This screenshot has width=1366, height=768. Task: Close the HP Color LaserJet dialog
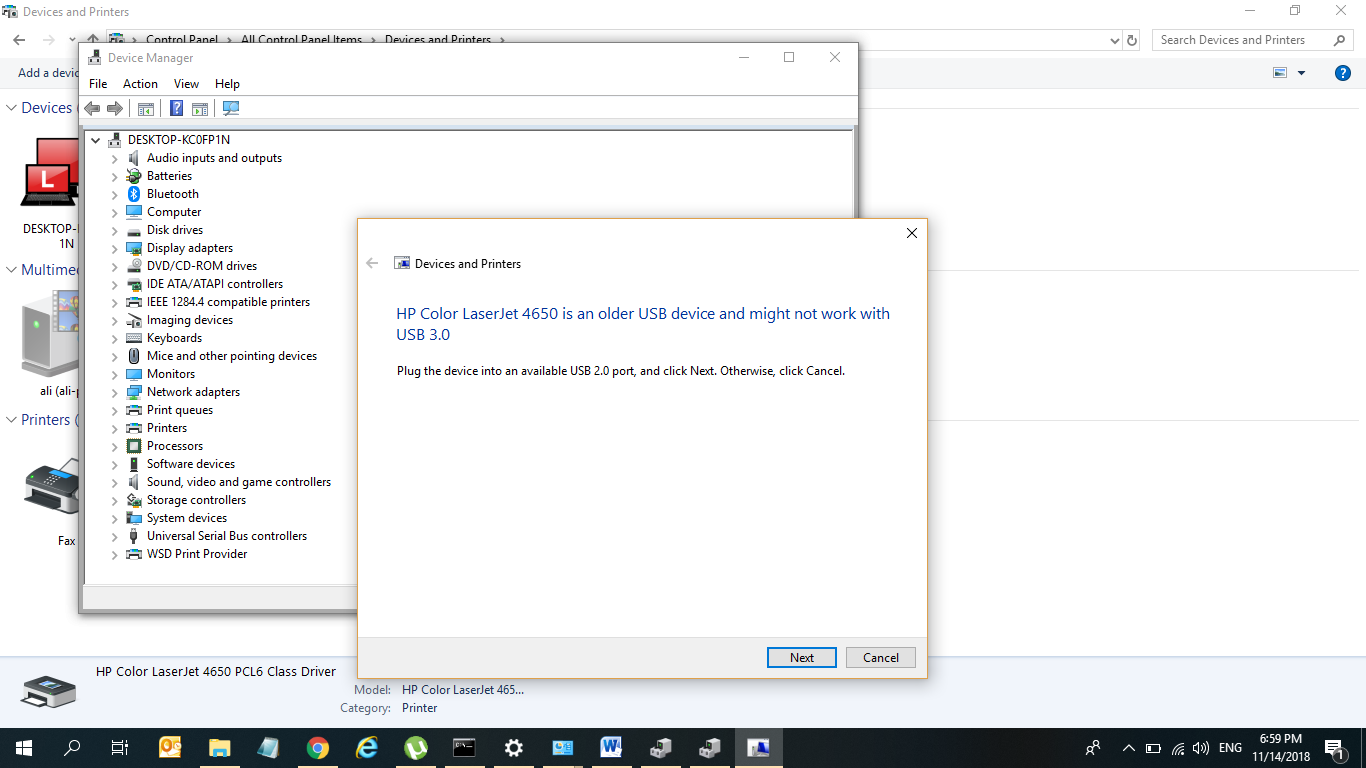point(911,233)
